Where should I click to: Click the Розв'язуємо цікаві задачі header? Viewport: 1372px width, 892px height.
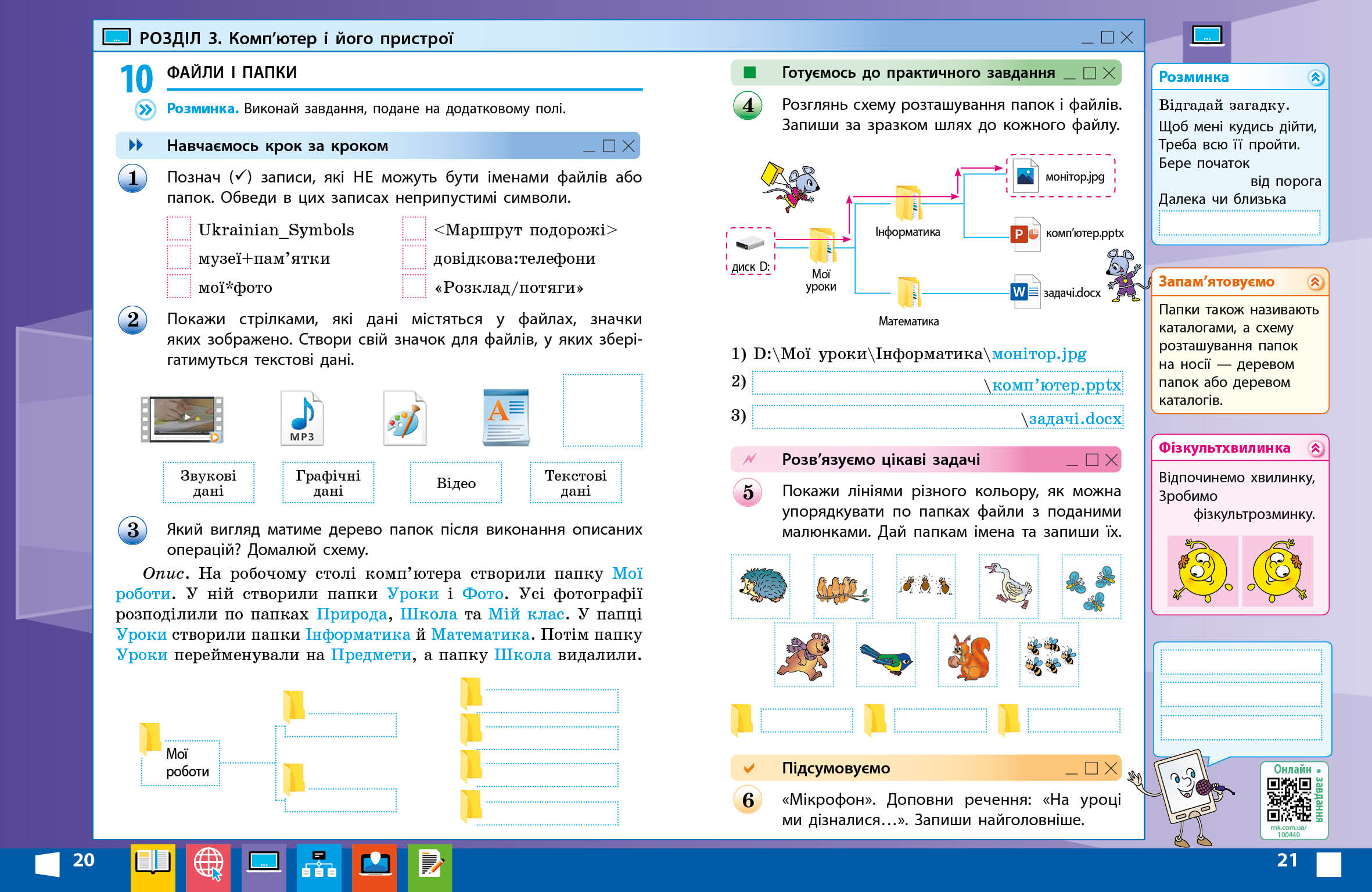click(880, 460)
